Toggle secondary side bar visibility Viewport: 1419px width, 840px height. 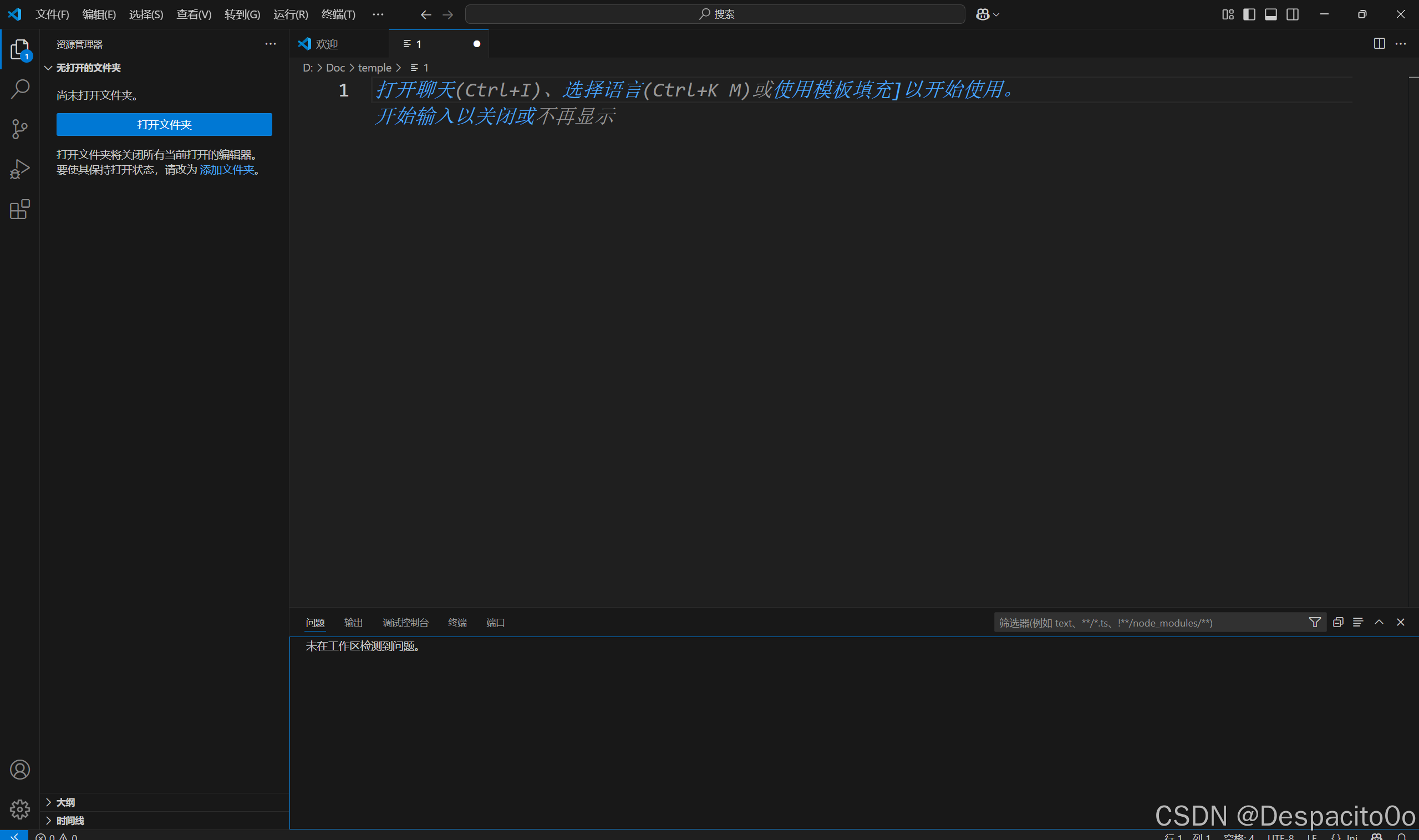[1293, 14]
